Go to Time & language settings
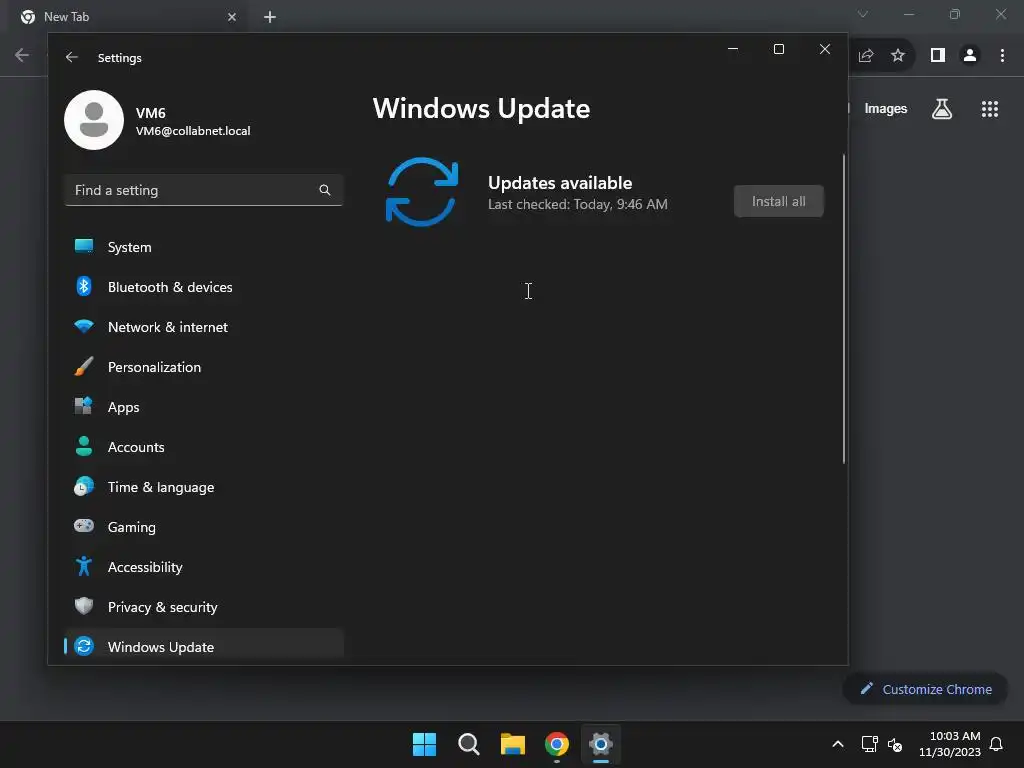 (204, 487)
